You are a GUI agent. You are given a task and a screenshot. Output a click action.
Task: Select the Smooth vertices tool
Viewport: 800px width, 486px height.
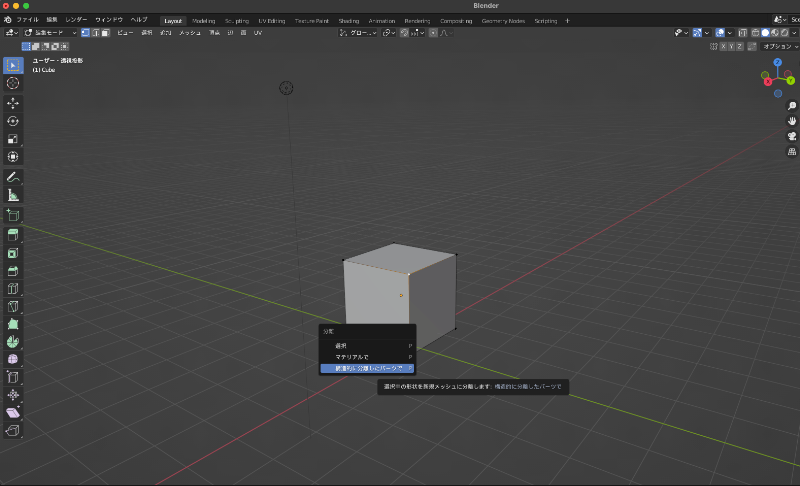point(13,360)
